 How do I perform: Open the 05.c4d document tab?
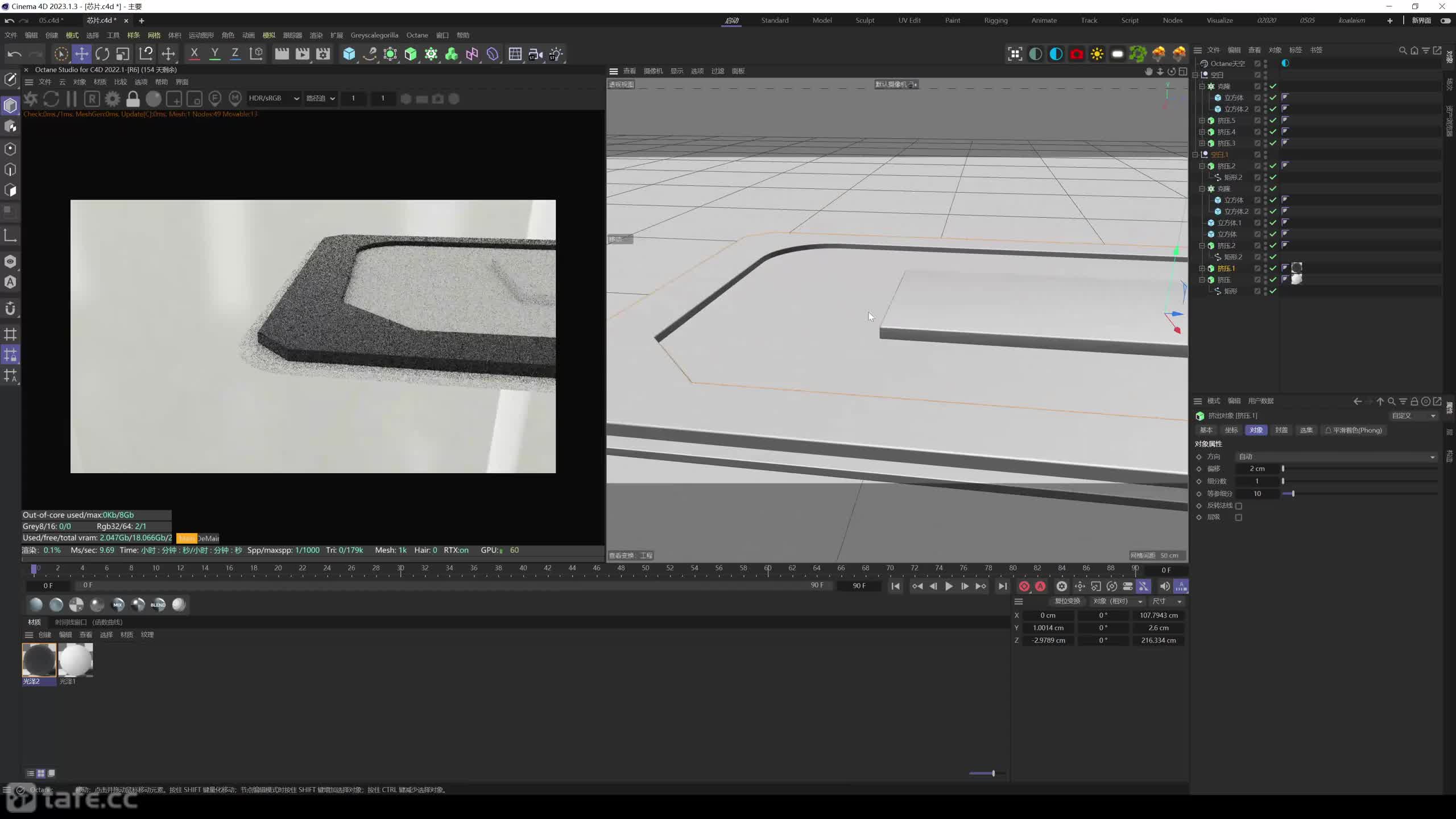[51, 20]
